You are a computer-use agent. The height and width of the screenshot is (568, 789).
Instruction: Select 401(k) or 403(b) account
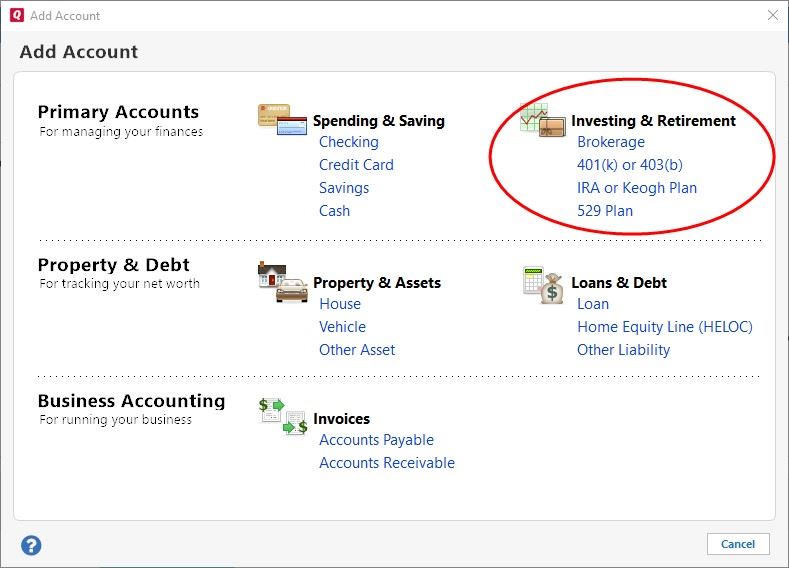pyautogui.click(x=629, y=165)
